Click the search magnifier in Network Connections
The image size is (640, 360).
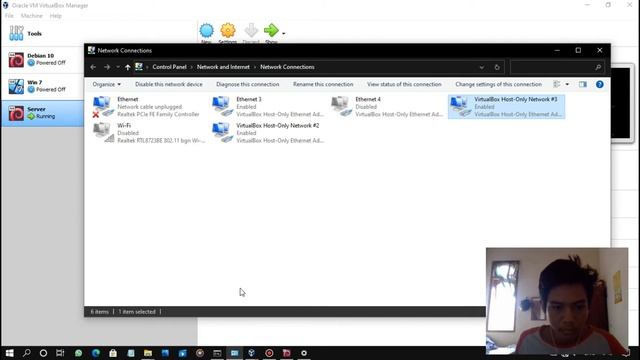tap(598, 67)
